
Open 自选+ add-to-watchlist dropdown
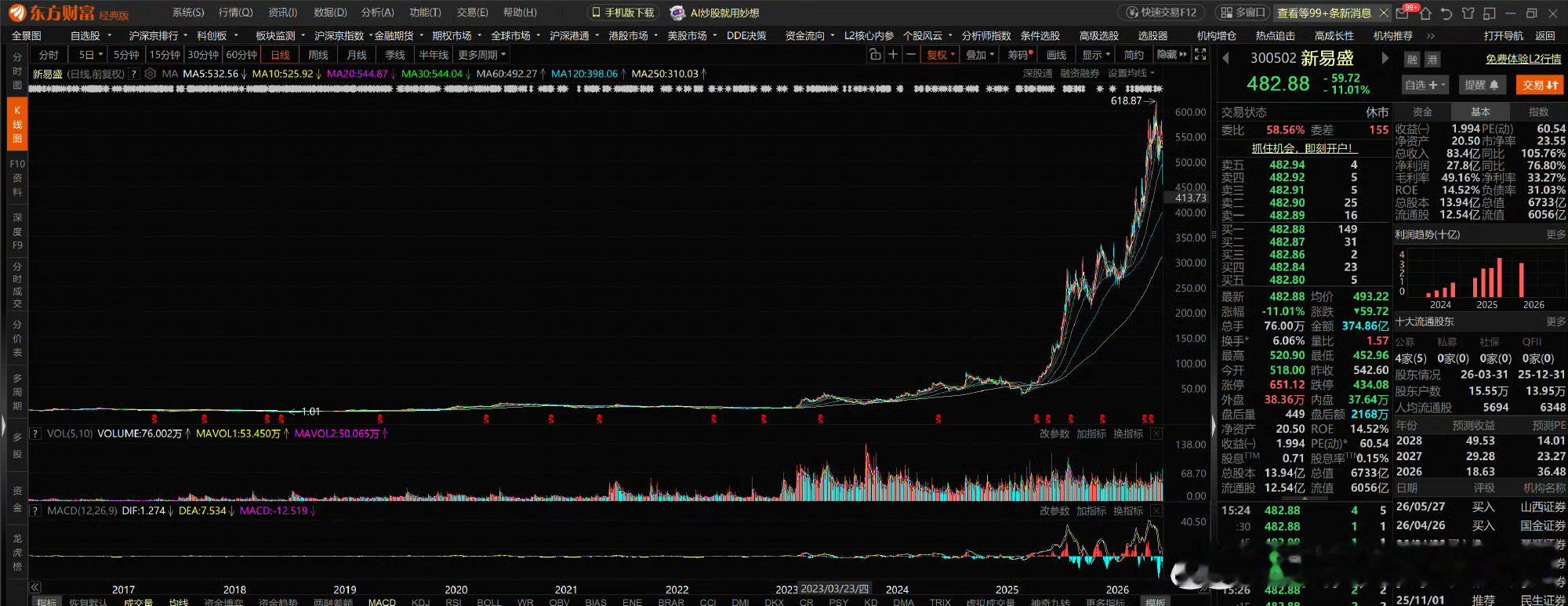click(1425, 85)
